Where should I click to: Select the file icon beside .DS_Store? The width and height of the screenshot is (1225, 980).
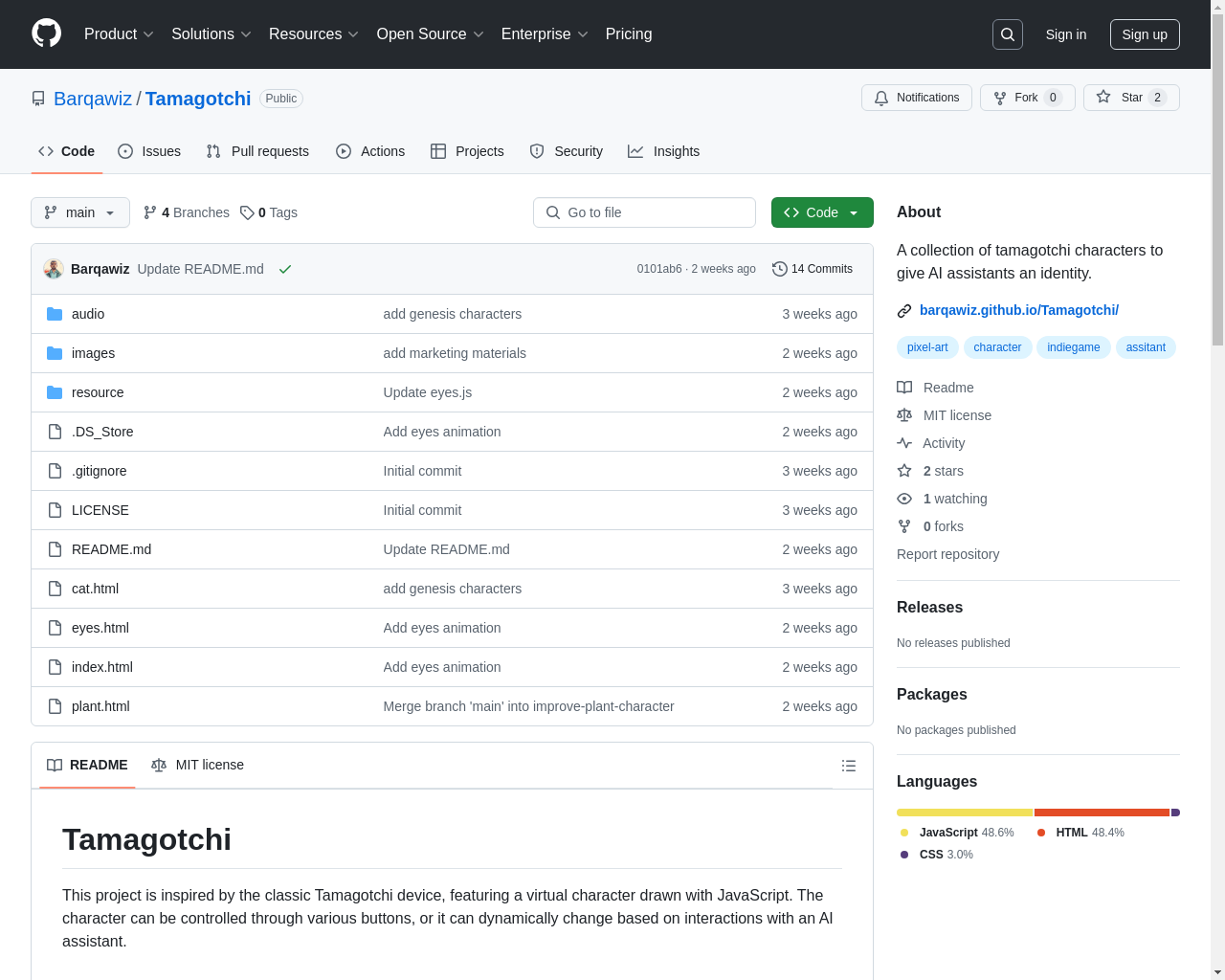(55, 432)
